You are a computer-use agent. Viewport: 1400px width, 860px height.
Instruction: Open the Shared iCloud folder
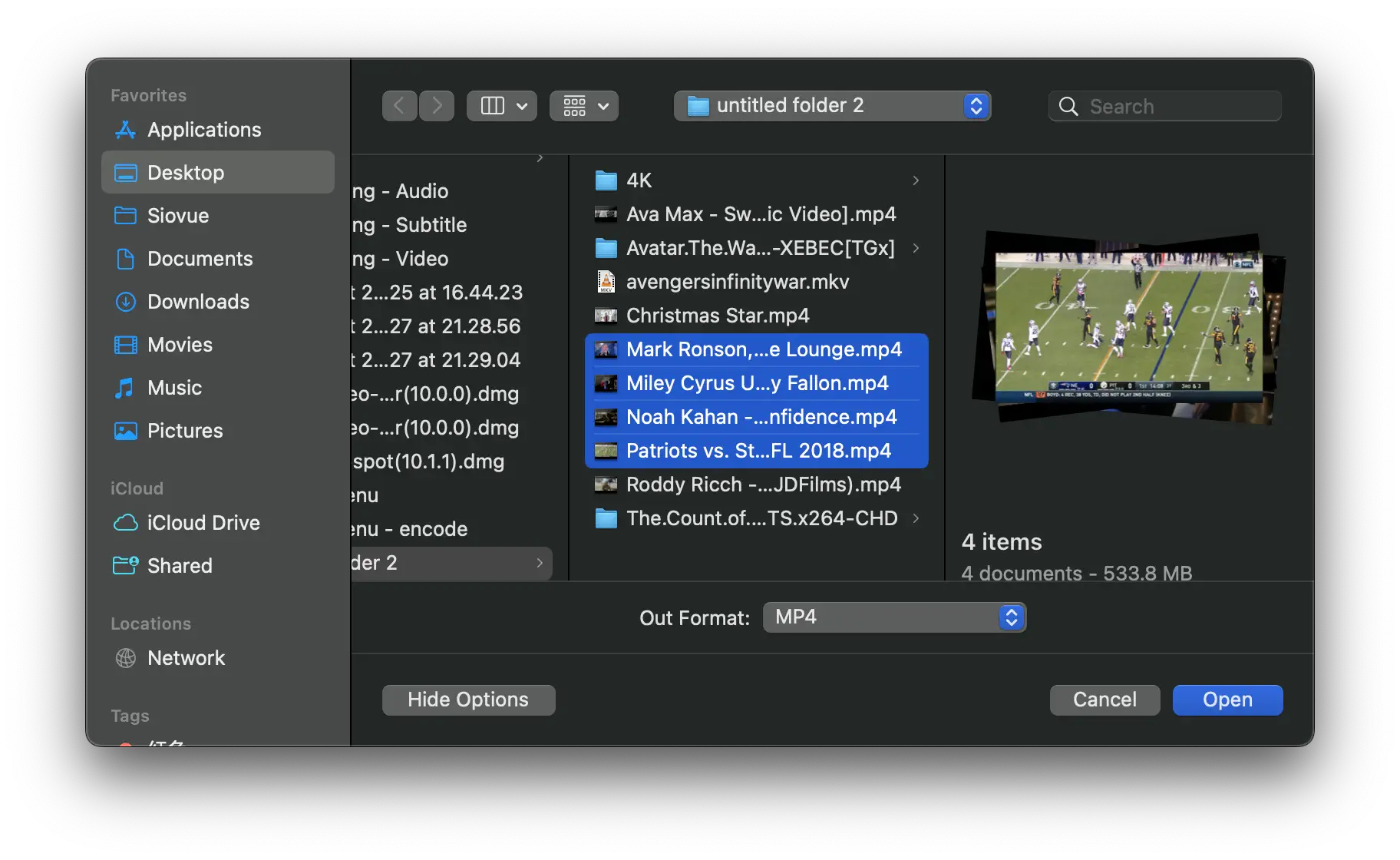tap(218, 566)
